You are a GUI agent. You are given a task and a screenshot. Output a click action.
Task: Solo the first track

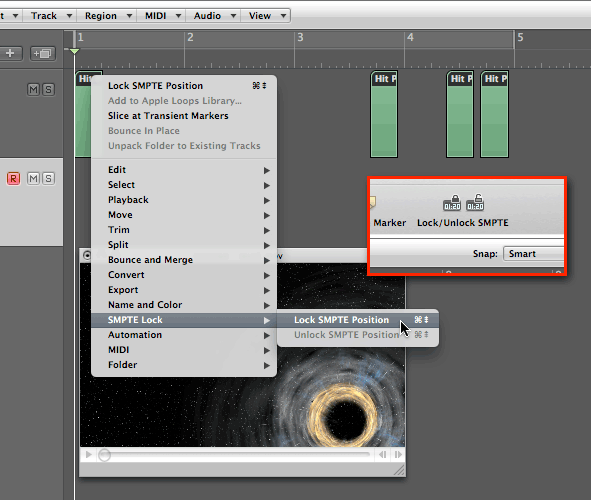click(x=48, y=90)
